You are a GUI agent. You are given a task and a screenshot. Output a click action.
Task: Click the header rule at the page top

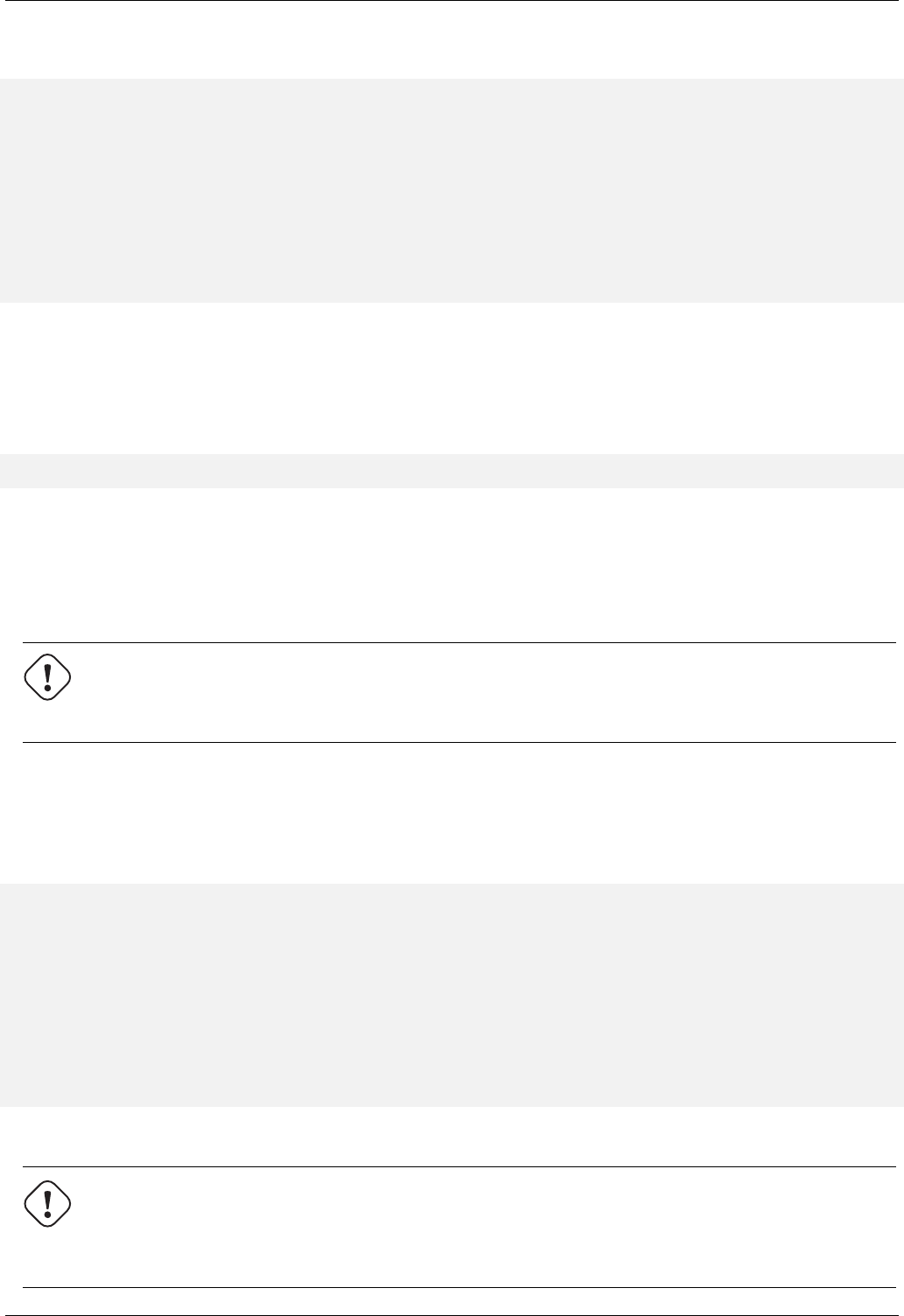point(452,1)
